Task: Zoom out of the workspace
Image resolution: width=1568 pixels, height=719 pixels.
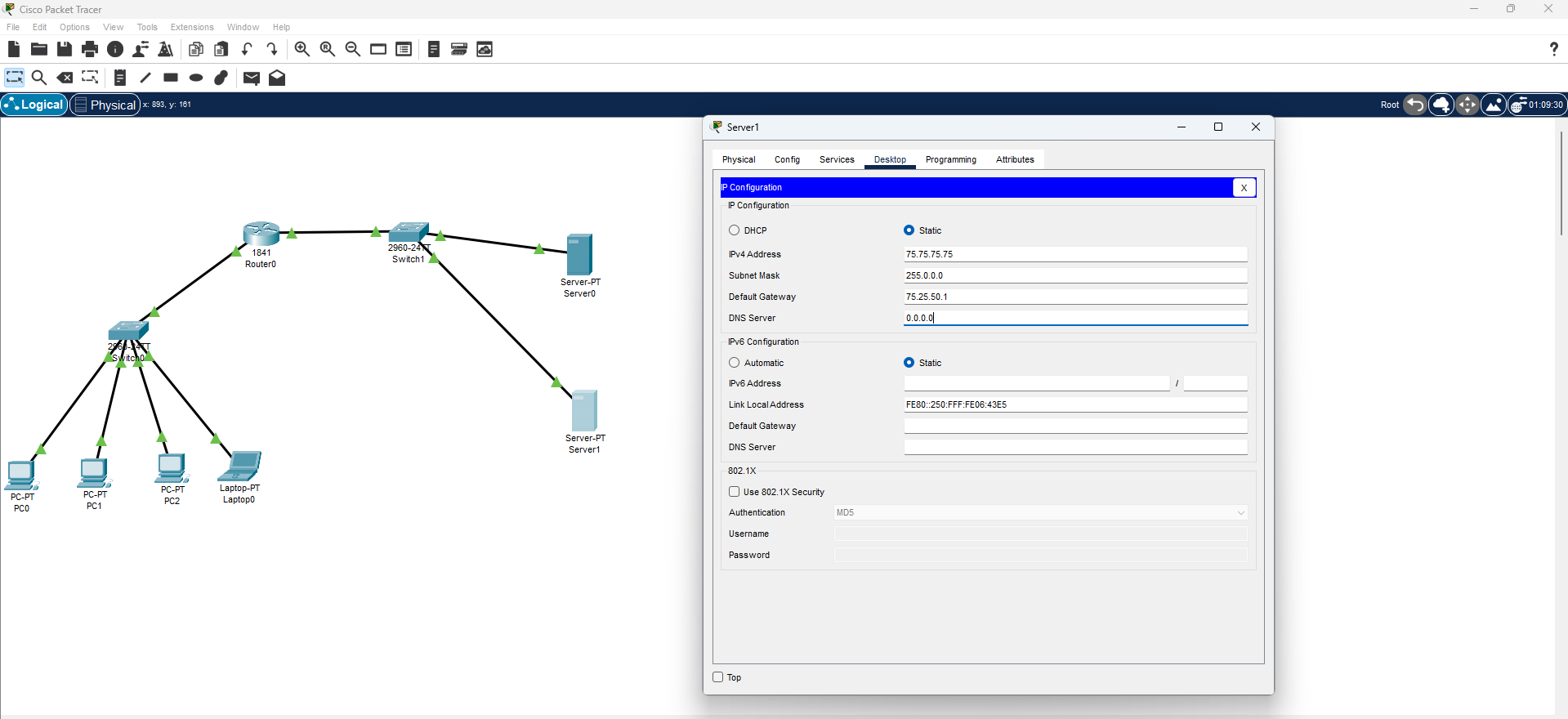Action: 353,49
